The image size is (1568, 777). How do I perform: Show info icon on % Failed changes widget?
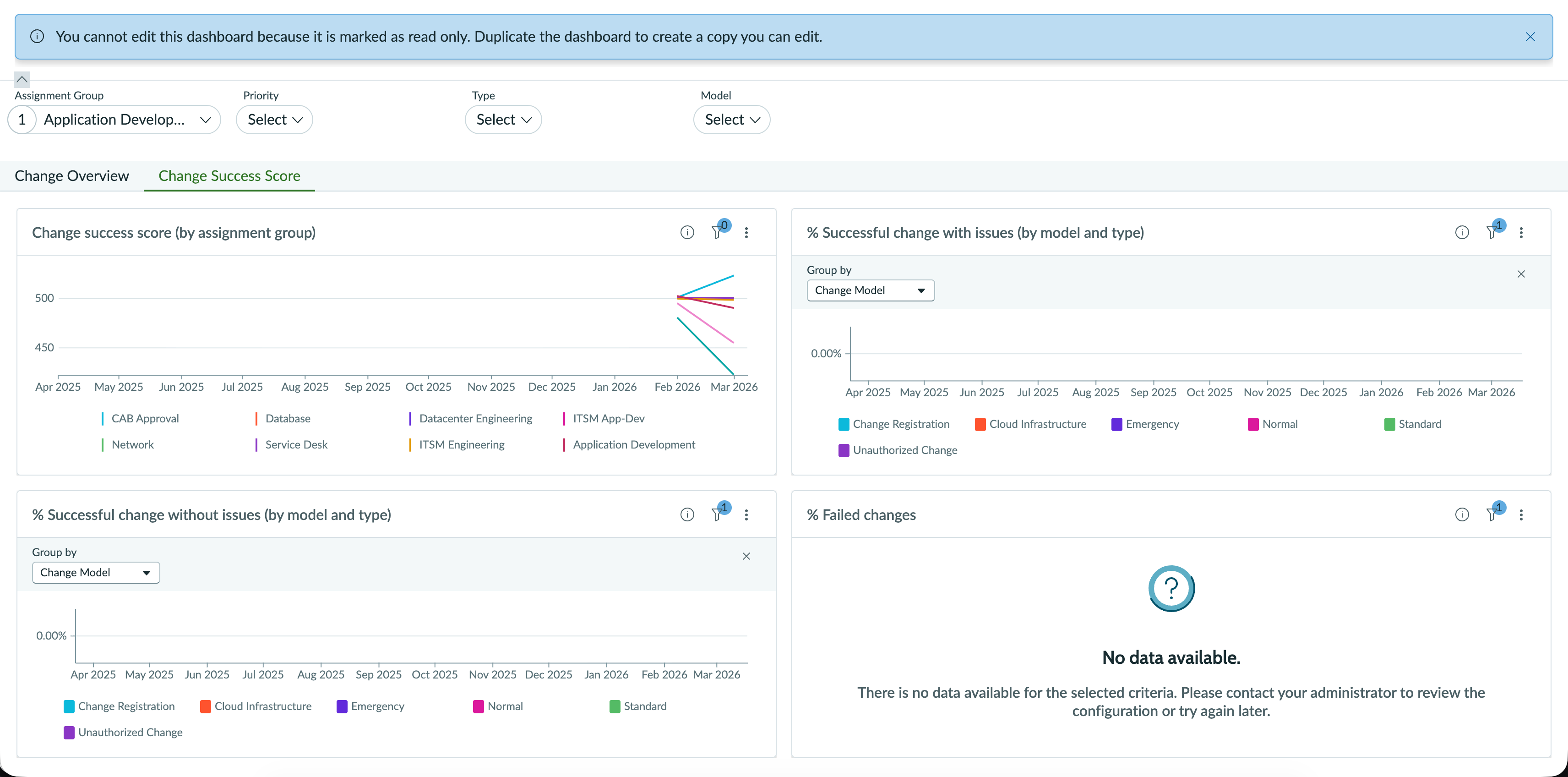coord(1461,514)
